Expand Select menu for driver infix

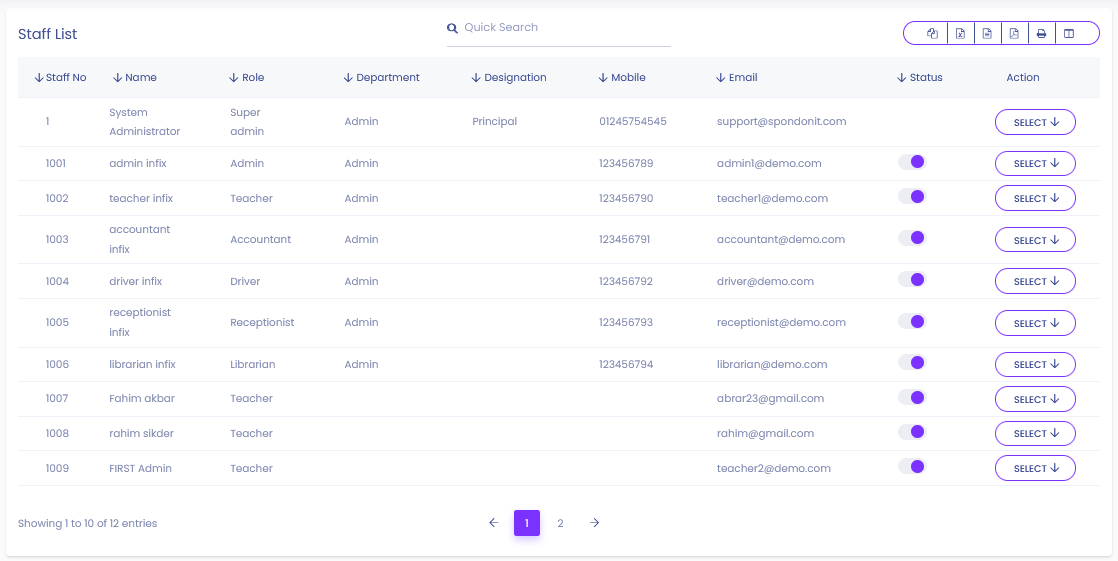coord(1035,281)
